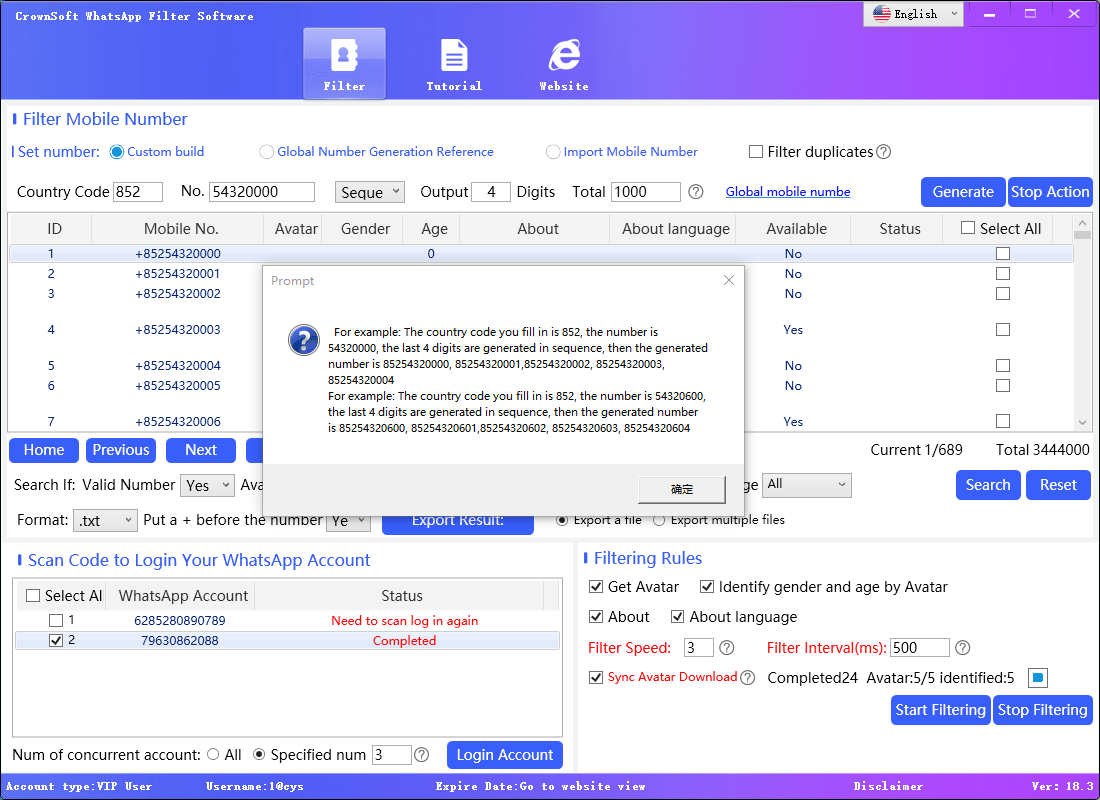1100x800 pixels.
Task: Confirm the Prompt dialog with 确定
Action: pyautogui.click(x=683, y=489)
